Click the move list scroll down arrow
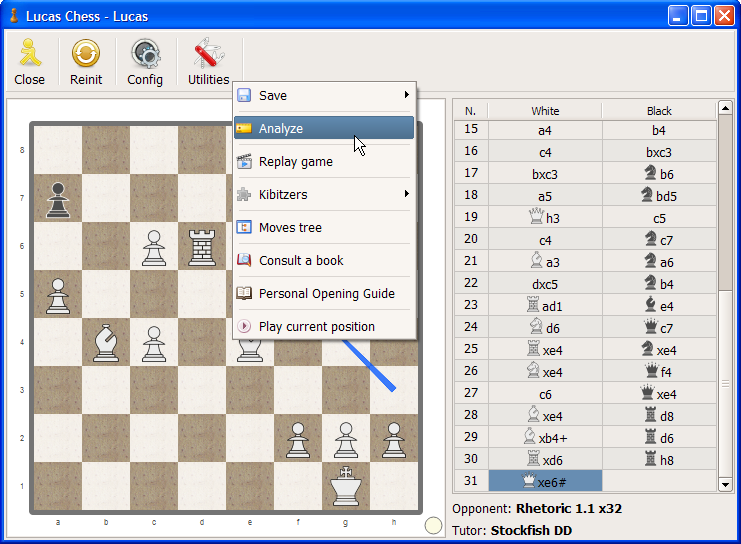 point(725,484)
